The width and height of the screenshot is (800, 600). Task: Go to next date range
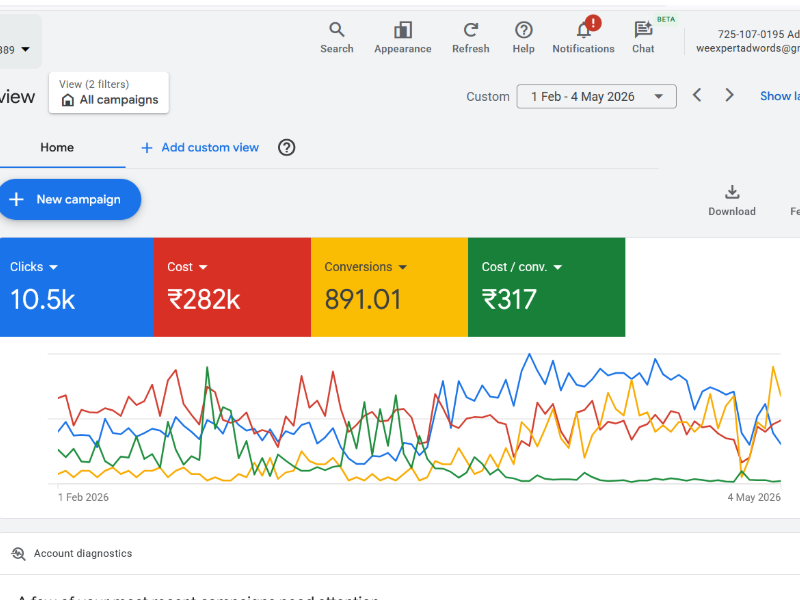pos(730,95)
